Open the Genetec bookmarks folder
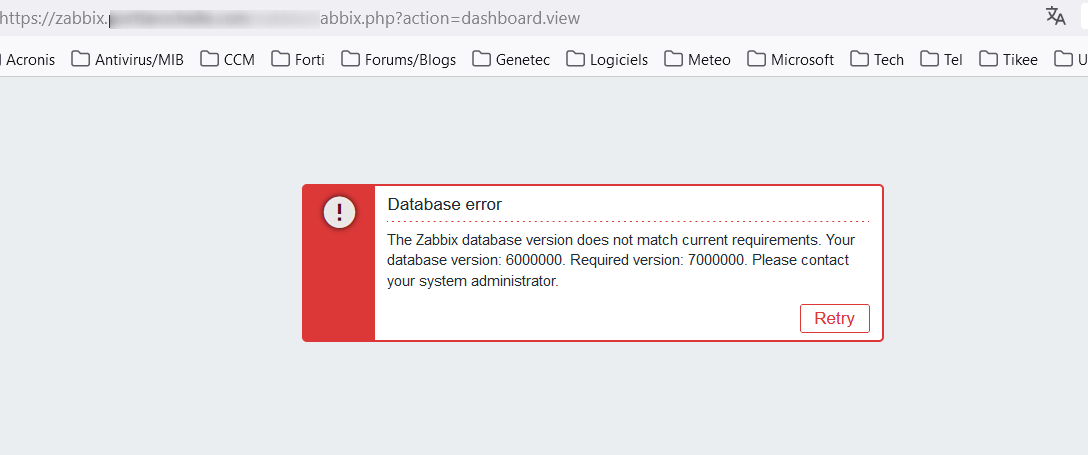1088x455 pixels. 511,60
